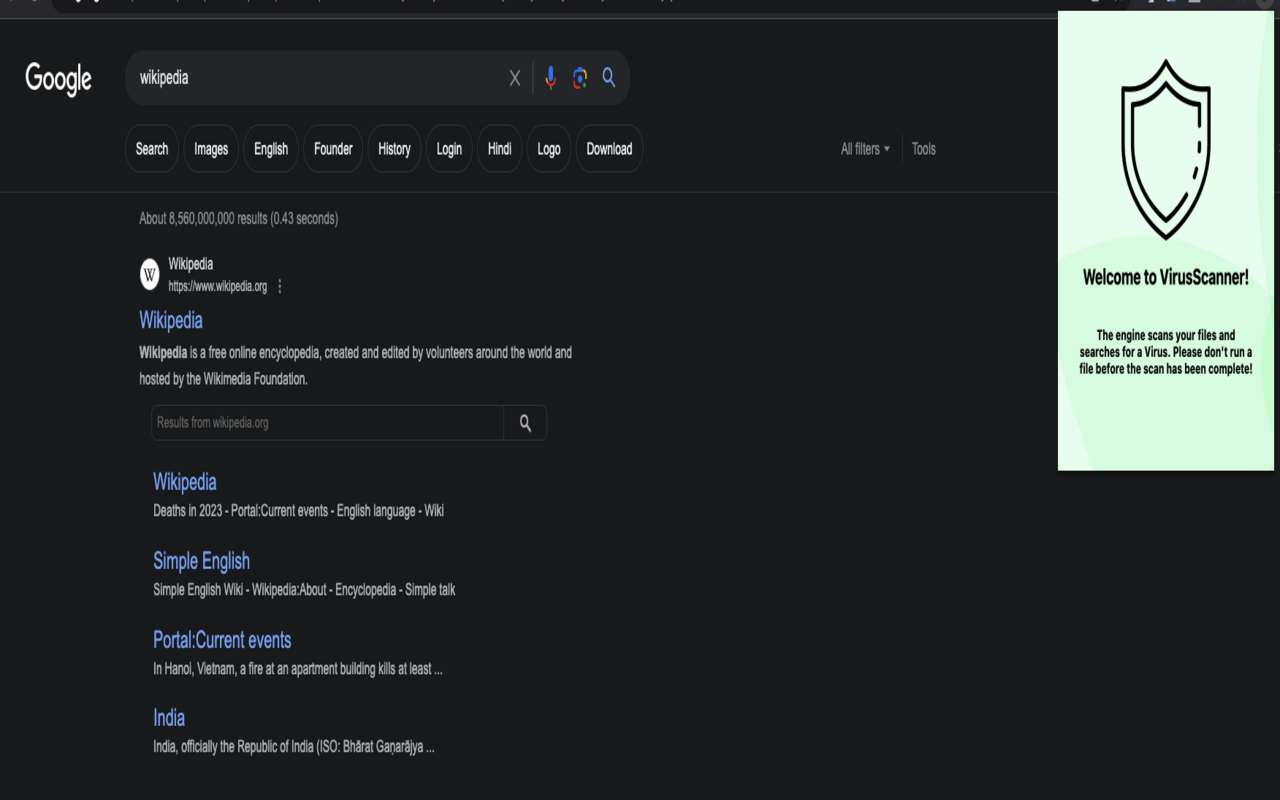The image size is (1280, 800).
Task: Clear the search box with the X icon
Action: [x=515, y=77]
